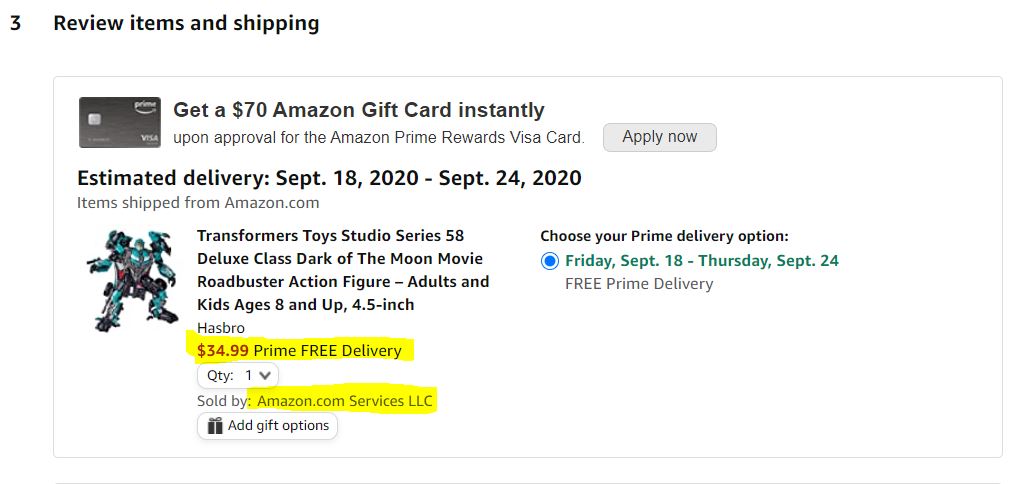Viewport: 1021px width, 484px height.
Task: Click the Items shipped from Amazon.com text
Action: [x=198, y=202]
